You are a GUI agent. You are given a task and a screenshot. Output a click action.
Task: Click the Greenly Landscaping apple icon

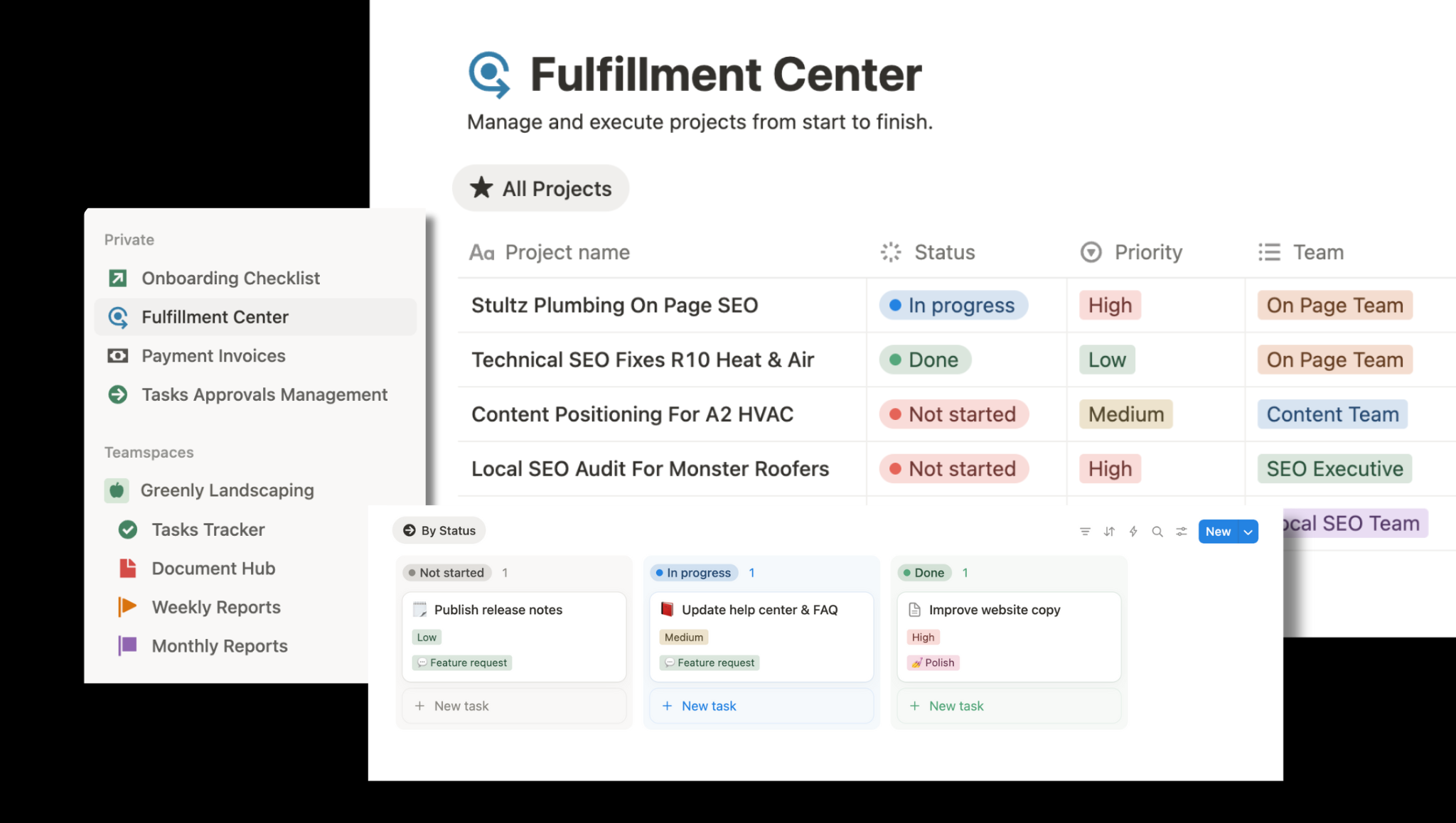pos(117,490)
